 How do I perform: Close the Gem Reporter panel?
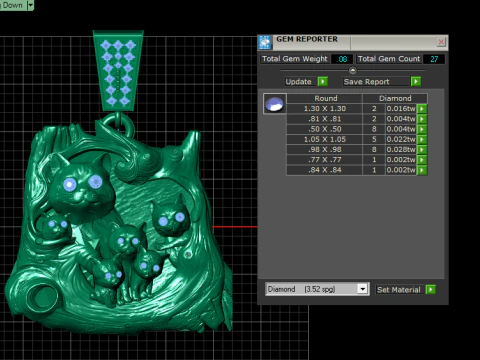pyautogui.click(x=441, y=42)
